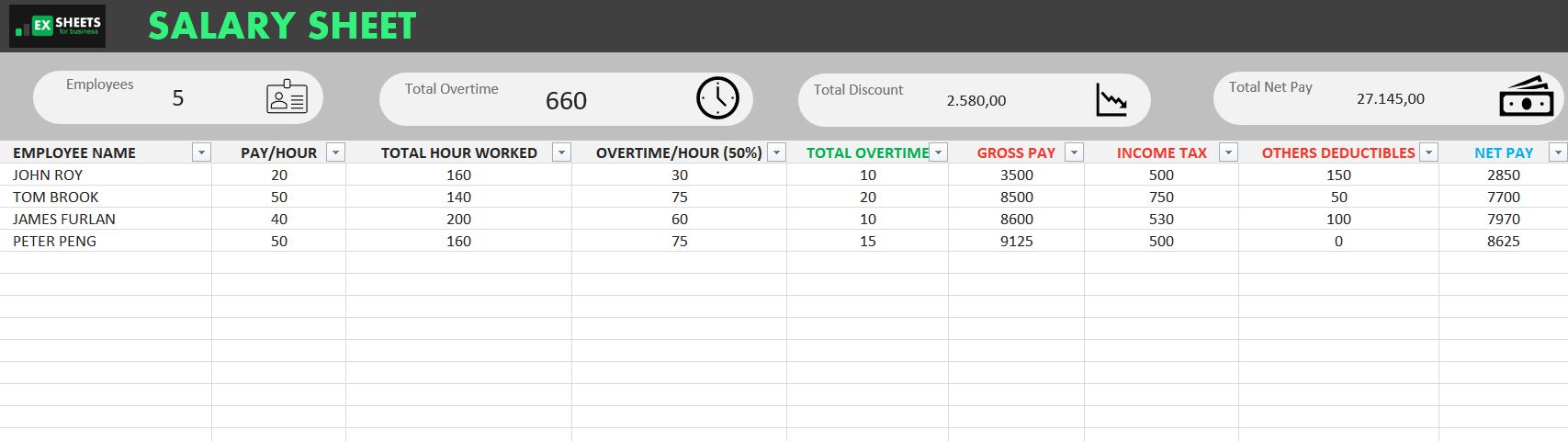Image resolution: width=1568 pixels, height=441 pixels.
Task: Select the Employees count value 5
Action: coord(178,98)
